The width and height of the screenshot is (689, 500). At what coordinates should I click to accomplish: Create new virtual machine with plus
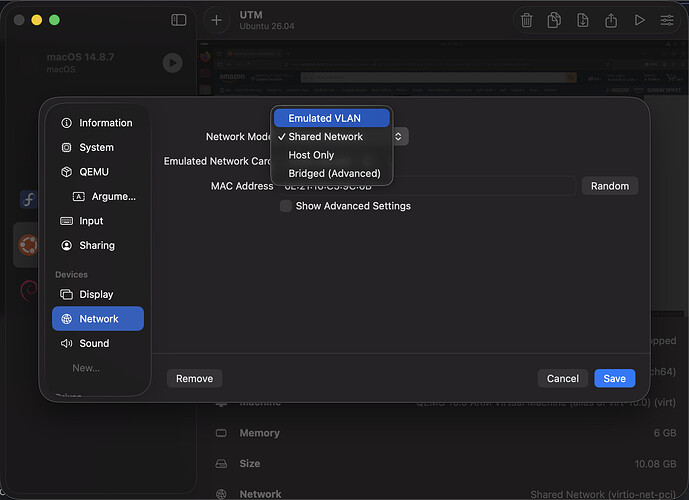click(x=216, y=20)
